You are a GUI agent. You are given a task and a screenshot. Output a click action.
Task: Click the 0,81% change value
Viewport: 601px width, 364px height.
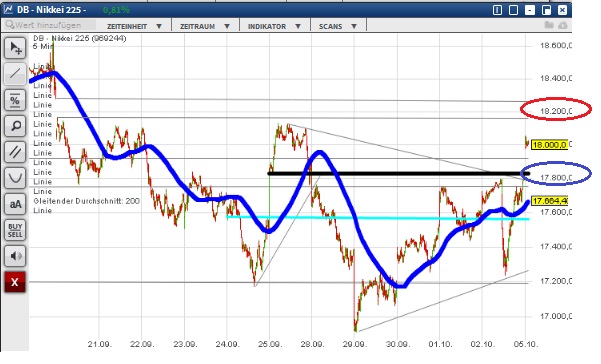pos(116,10)
